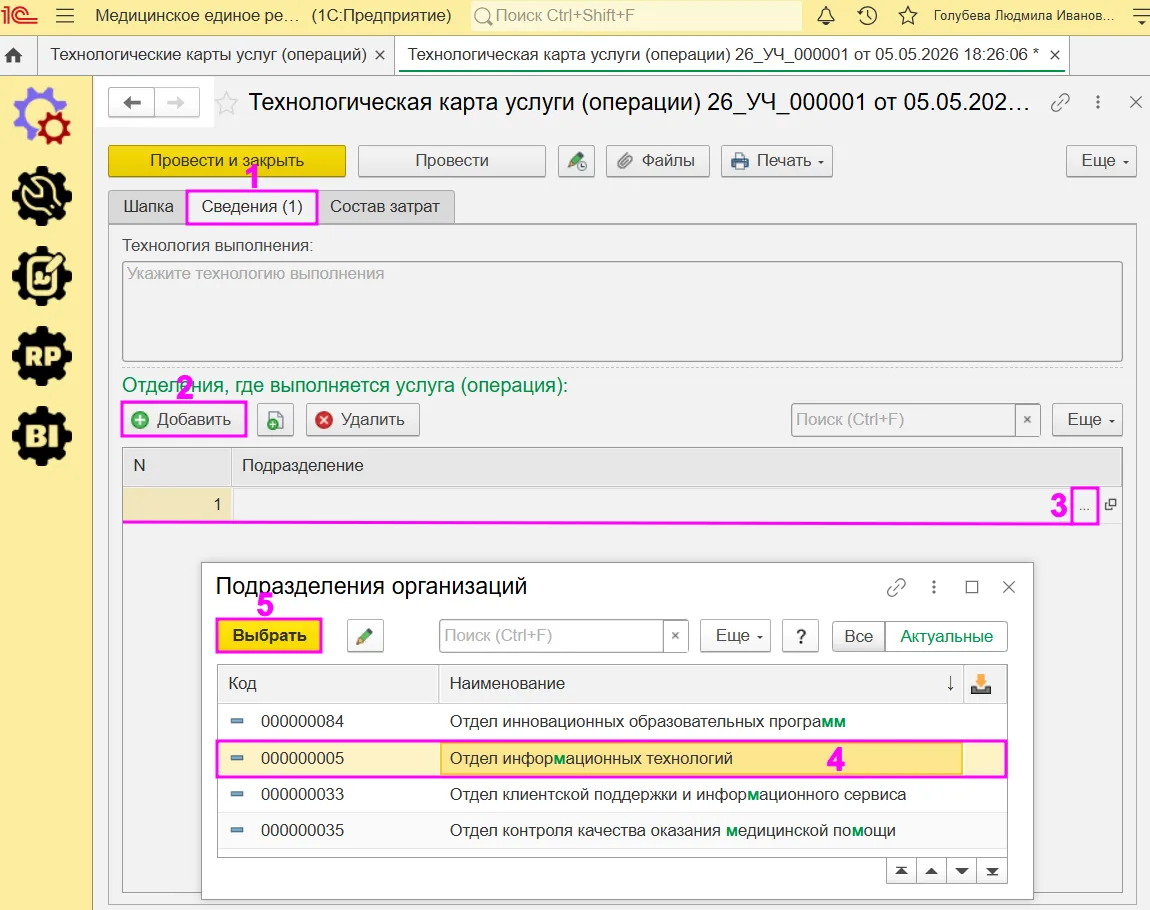The height and width of the screenshot is (910, 1150).
Task: Open the wrench gear section in sidebar
Action: click(x=42, y=197)
